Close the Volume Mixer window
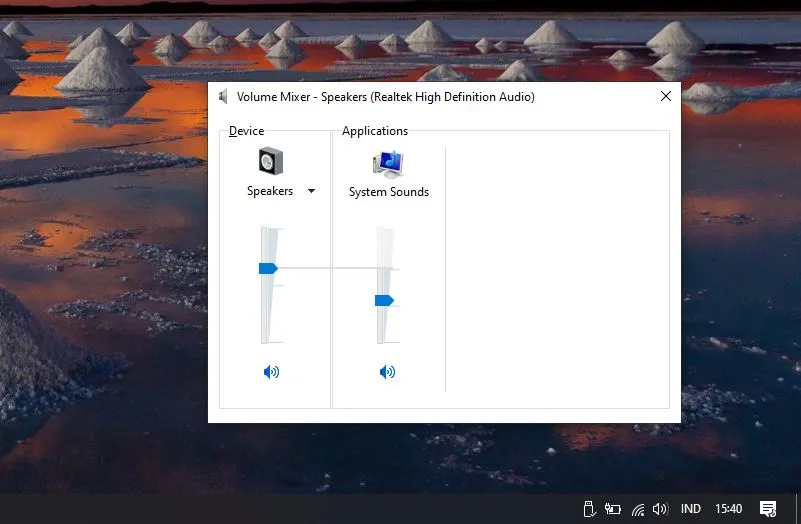The width and height of the screenshot is (801, 524). click(x=666, y=97)
